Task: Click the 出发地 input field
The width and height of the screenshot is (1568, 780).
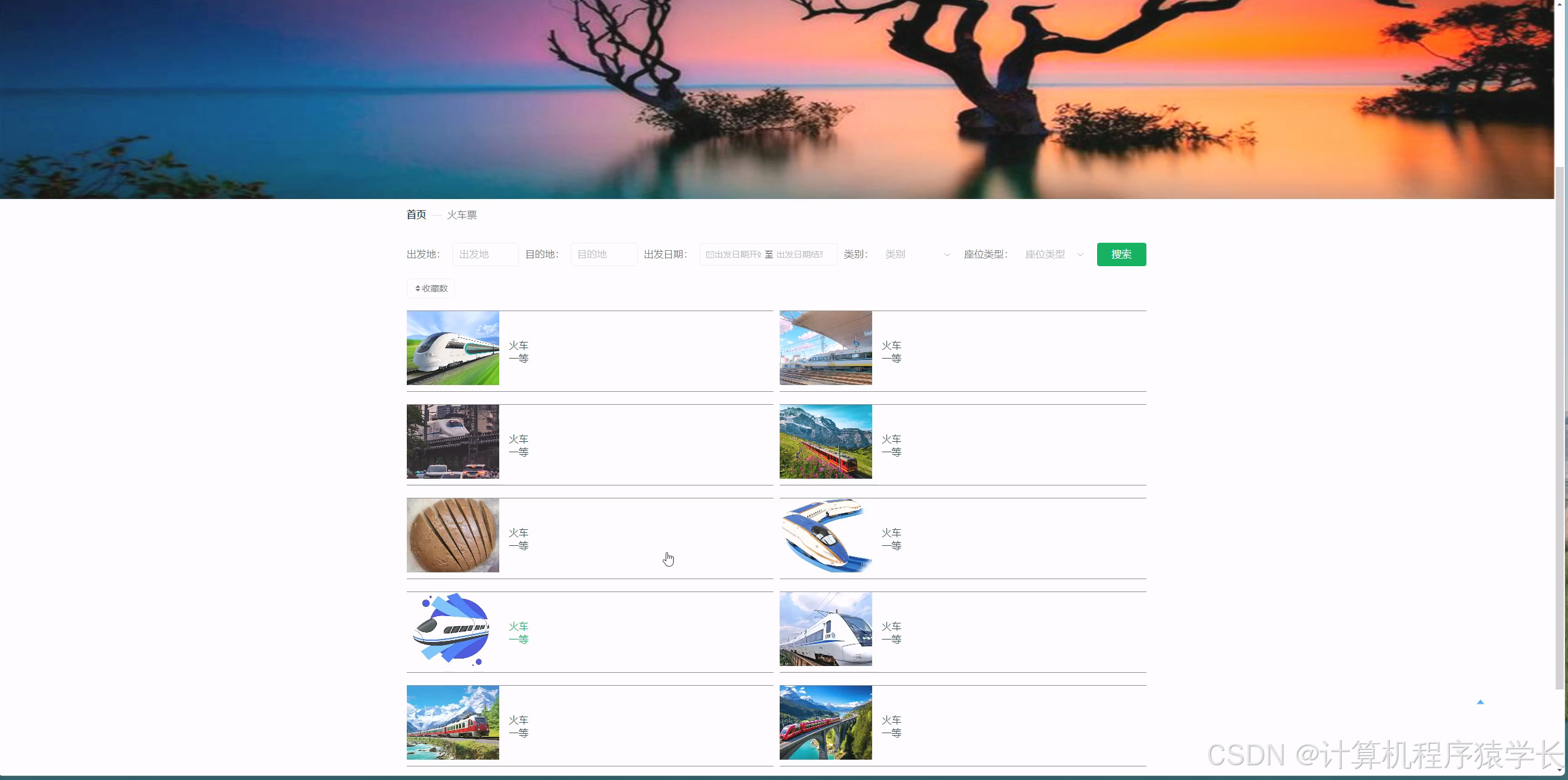Action: pyautogui.click(x=485, y=254)
